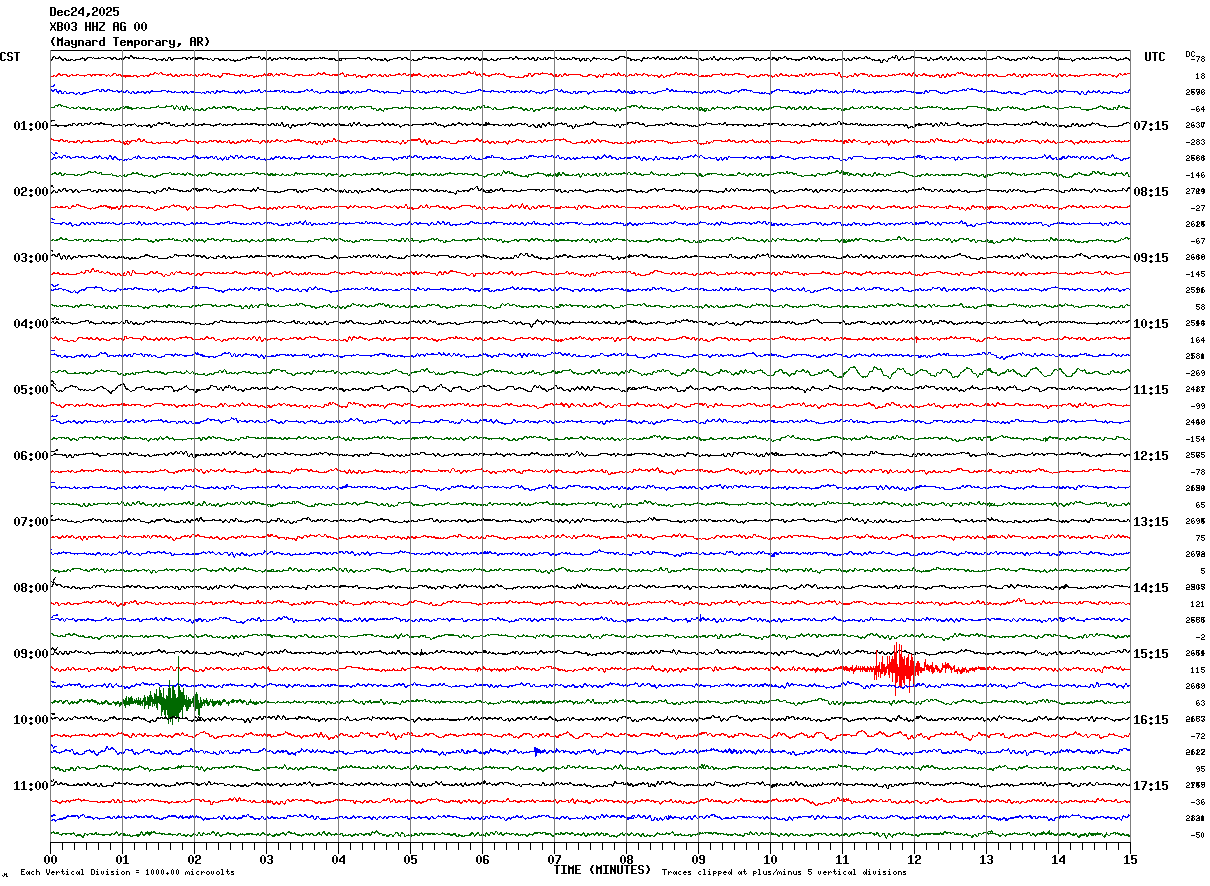
Task: Click the UTC timezone label
Action: (x=1154, y=57)
